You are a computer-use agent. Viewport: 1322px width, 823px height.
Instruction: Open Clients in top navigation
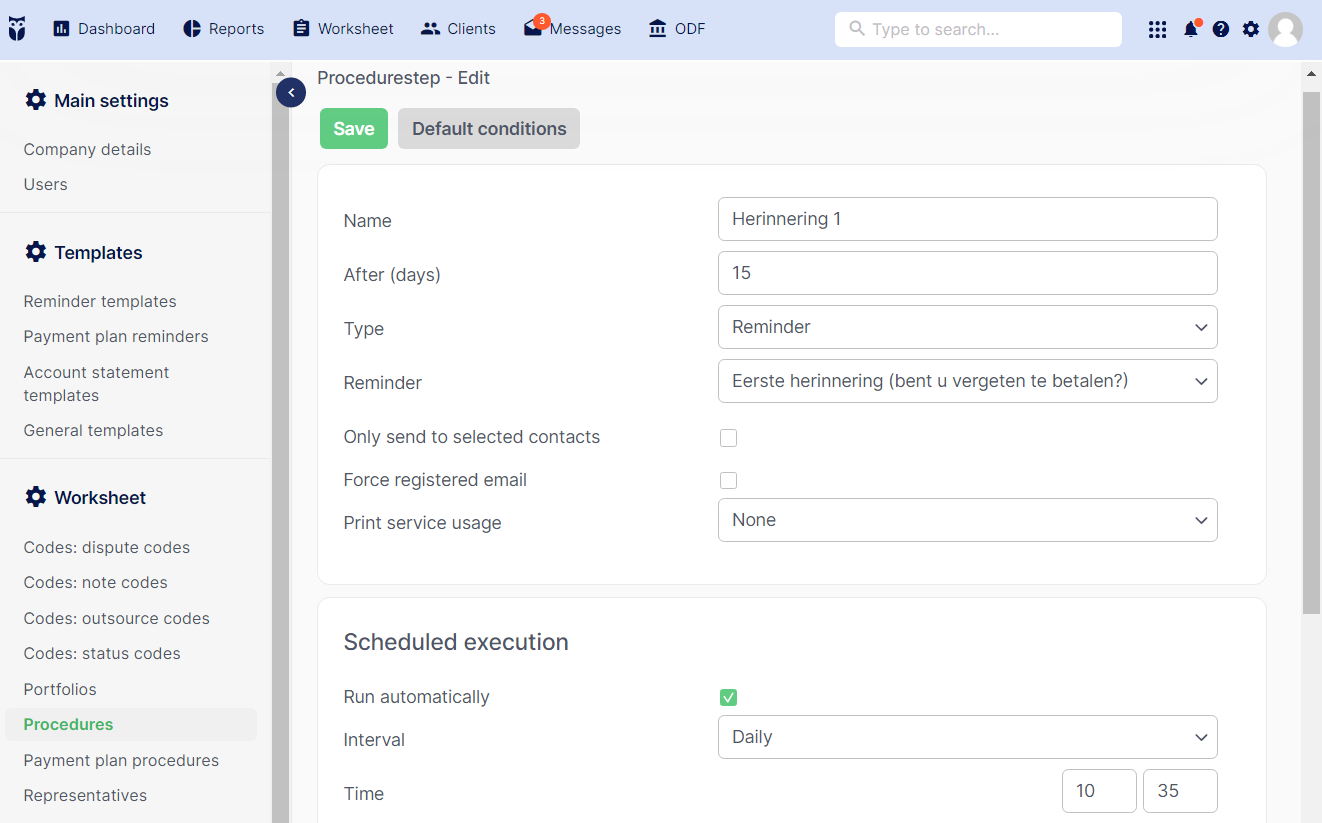coord(458,29)
